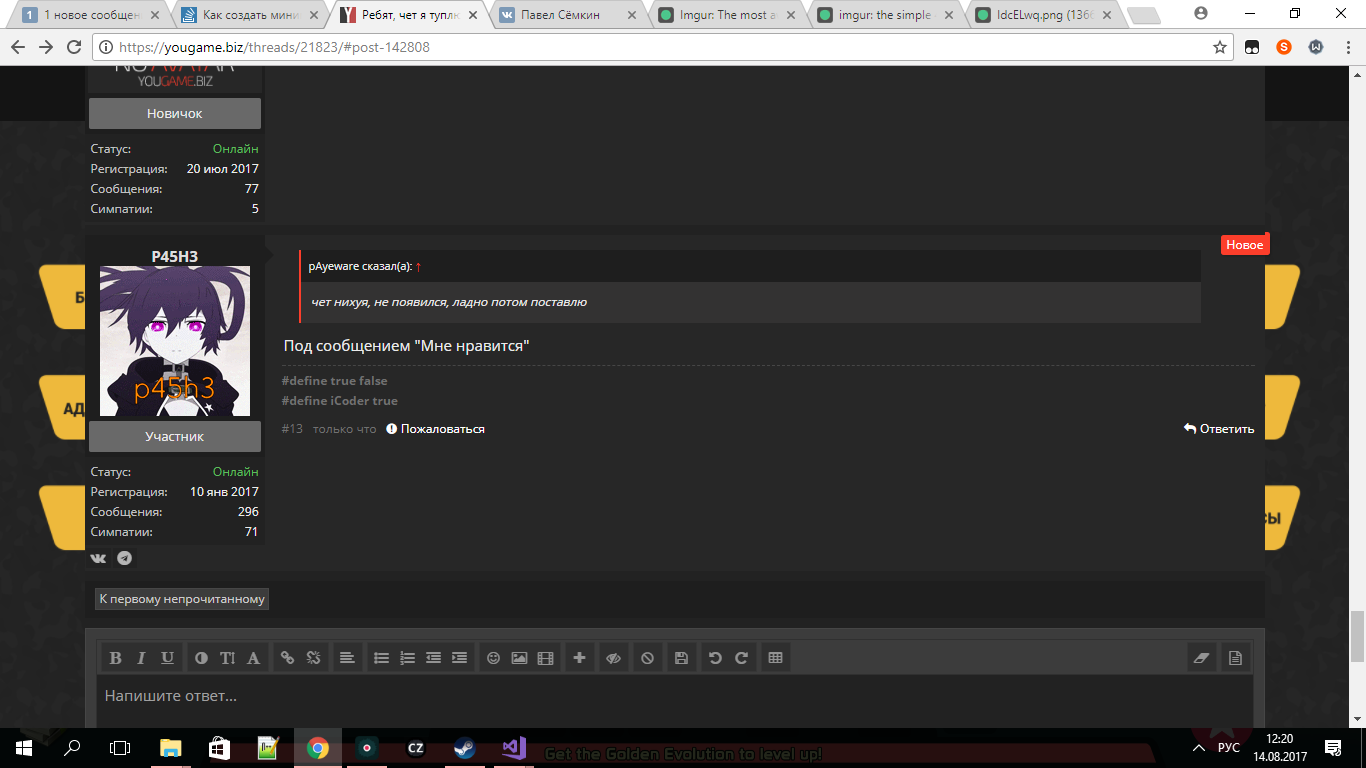This screenshot has width=1366, height=768.
Task: Open the font size menu
Action: (x=227, y=658)
